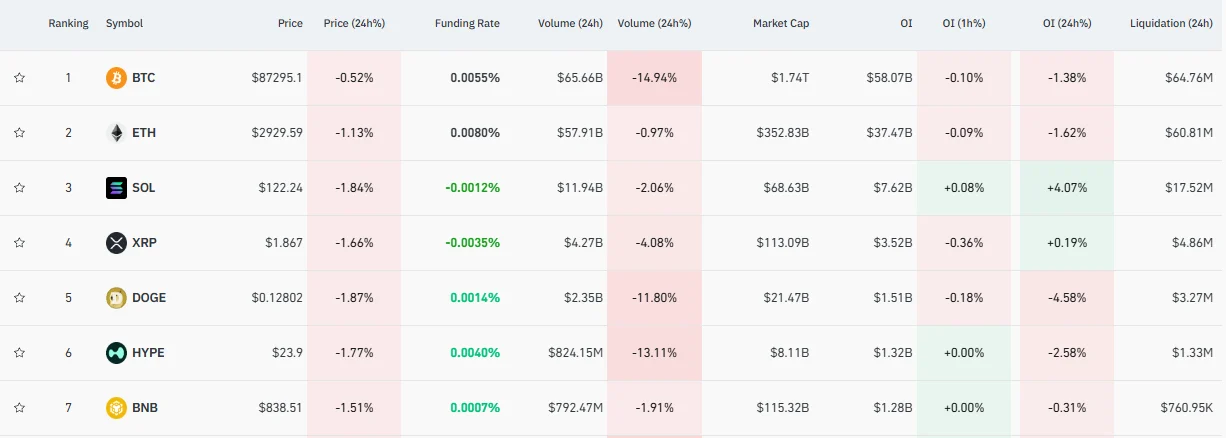Star the SOL row as favorite
Viewport: 1226px width, 438px height.
[x=19, y=188]
